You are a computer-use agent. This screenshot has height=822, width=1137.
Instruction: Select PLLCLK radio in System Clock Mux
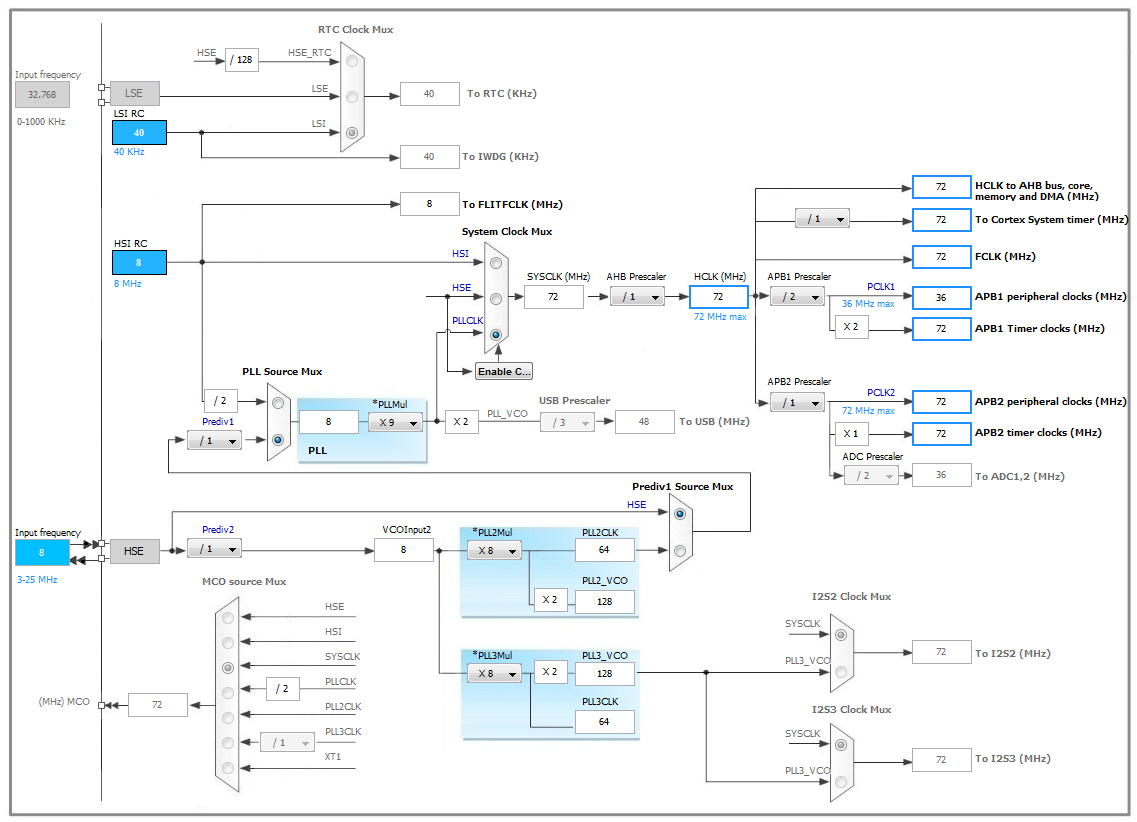[x=496, y=335]
